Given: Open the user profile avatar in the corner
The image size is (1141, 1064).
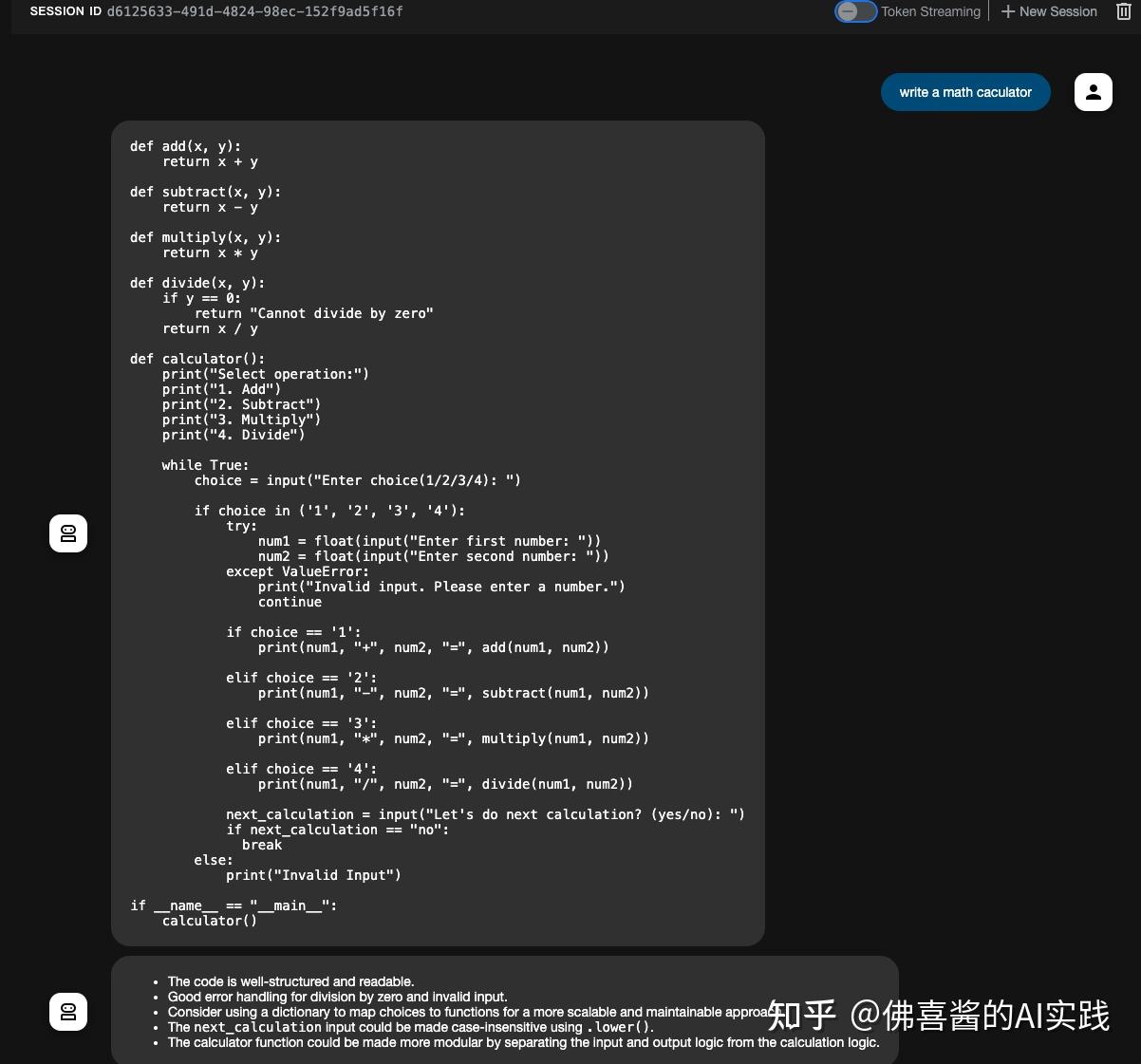Looking at the screenshot, I should (1093, 91).
